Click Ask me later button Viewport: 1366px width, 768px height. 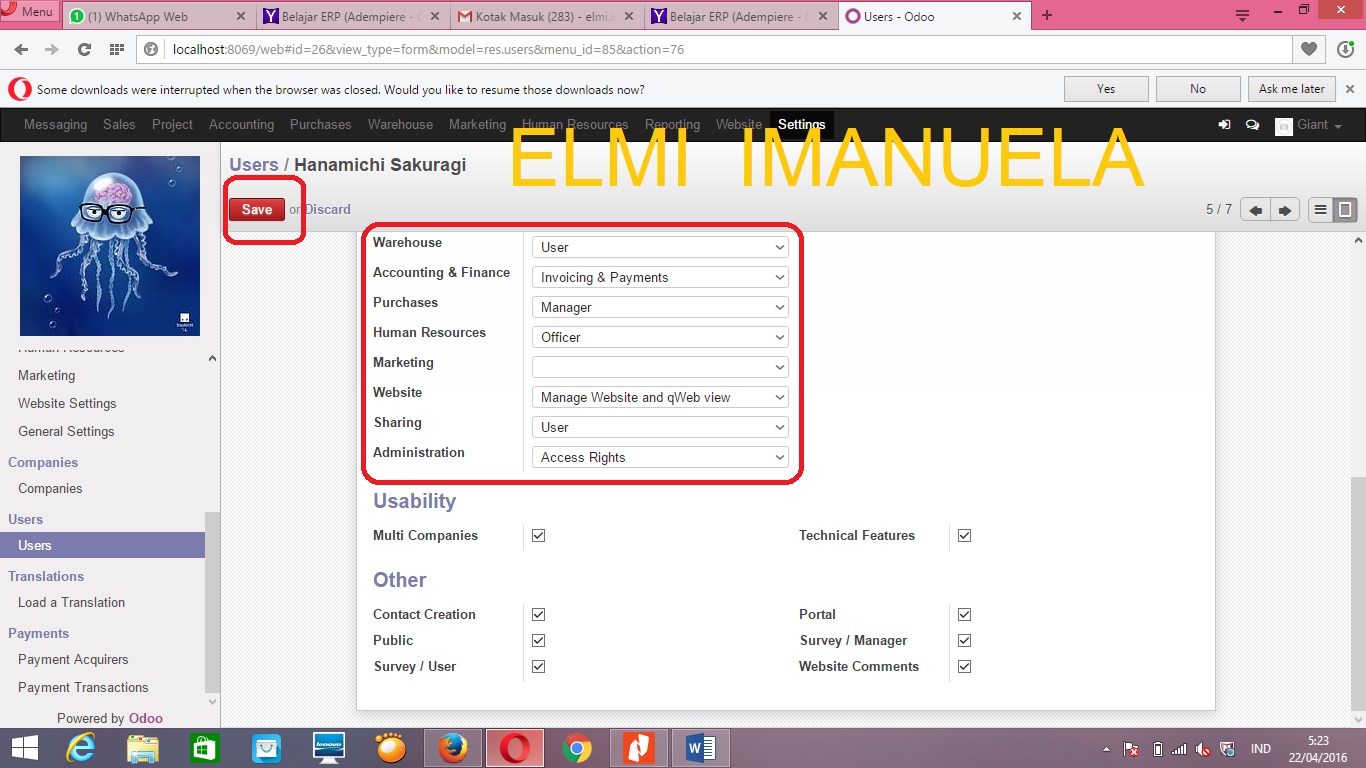tap(1292, 89)
